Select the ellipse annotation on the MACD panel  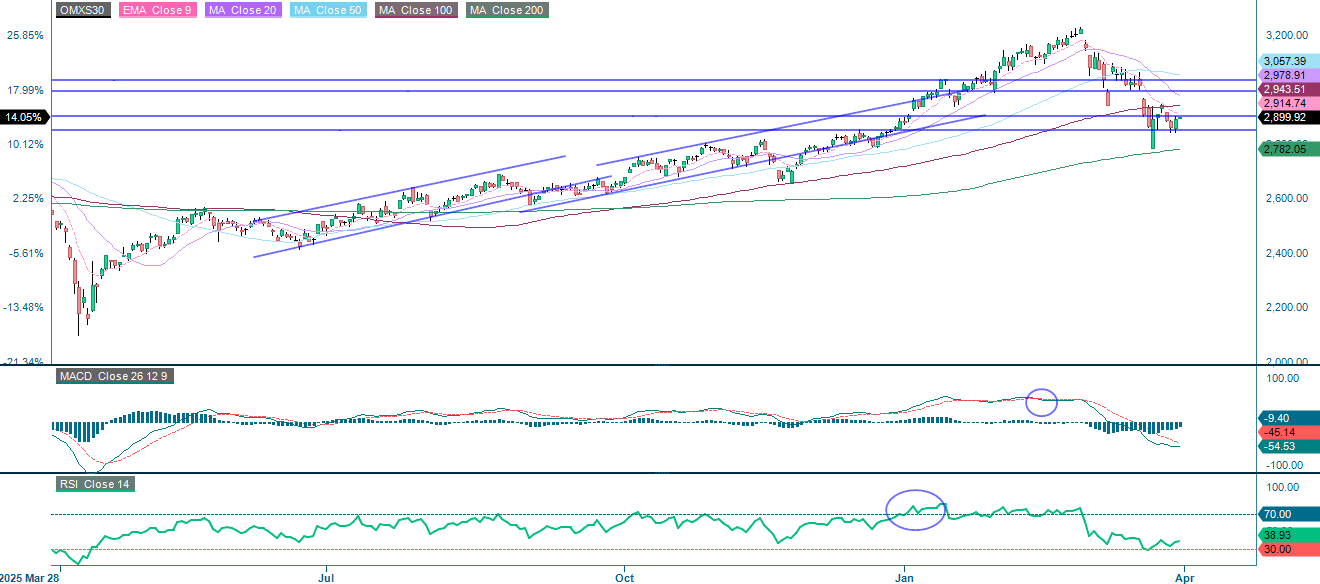(x=1042, y=402)
